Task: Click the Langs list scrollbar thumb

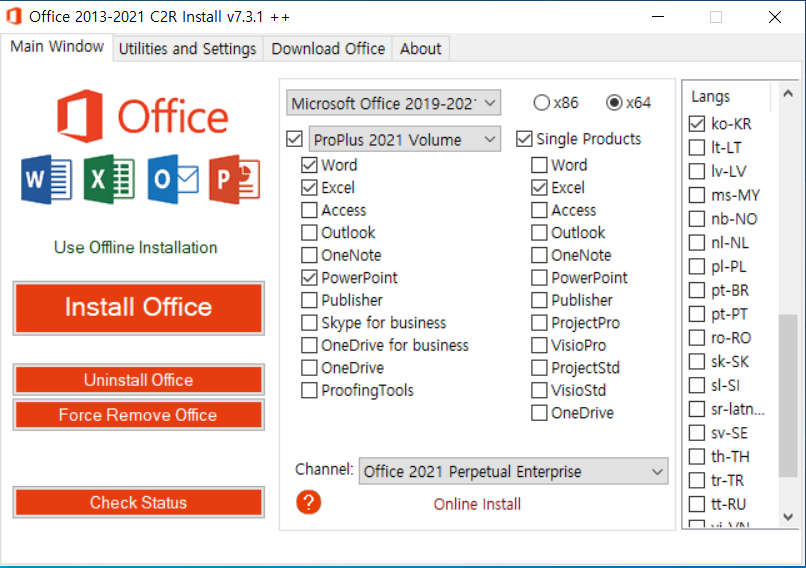Action: (788, 396)
